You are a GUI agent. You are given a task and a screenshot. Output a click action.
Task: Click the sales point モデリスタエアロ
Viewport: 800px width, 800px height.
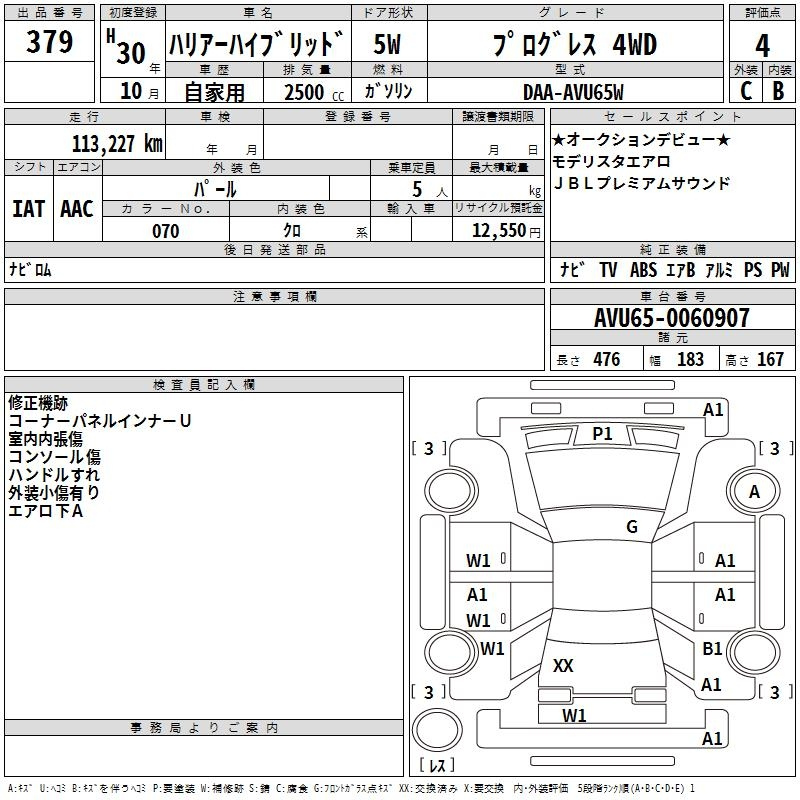pyautogui.click(x=611, y=162)
